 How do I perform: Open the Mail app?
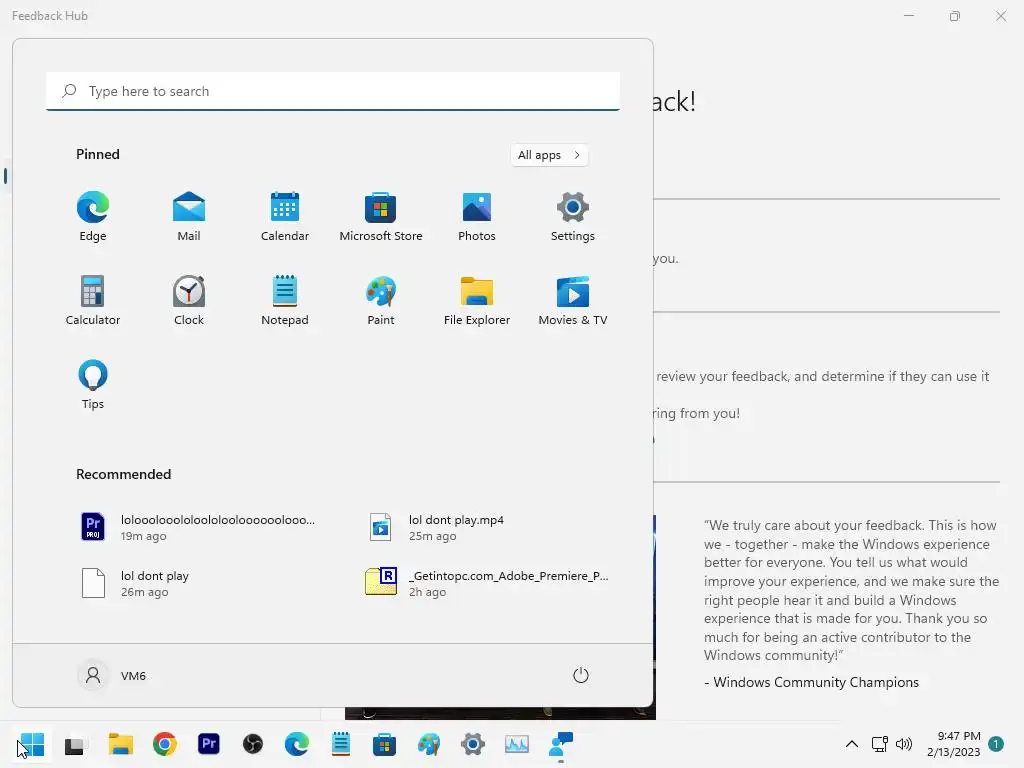189,217
